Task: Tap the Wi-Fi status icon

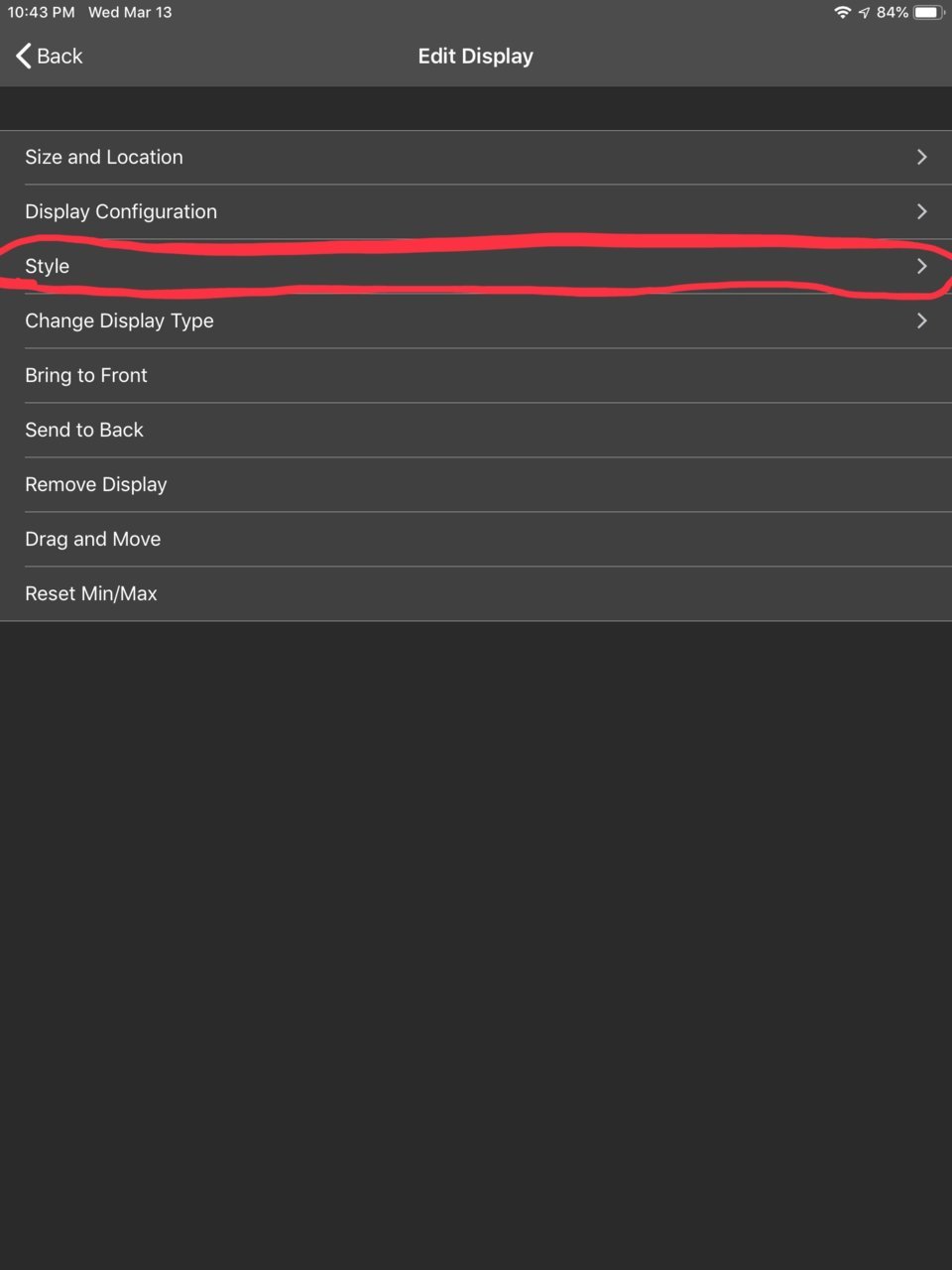Action: pos(842,12)
